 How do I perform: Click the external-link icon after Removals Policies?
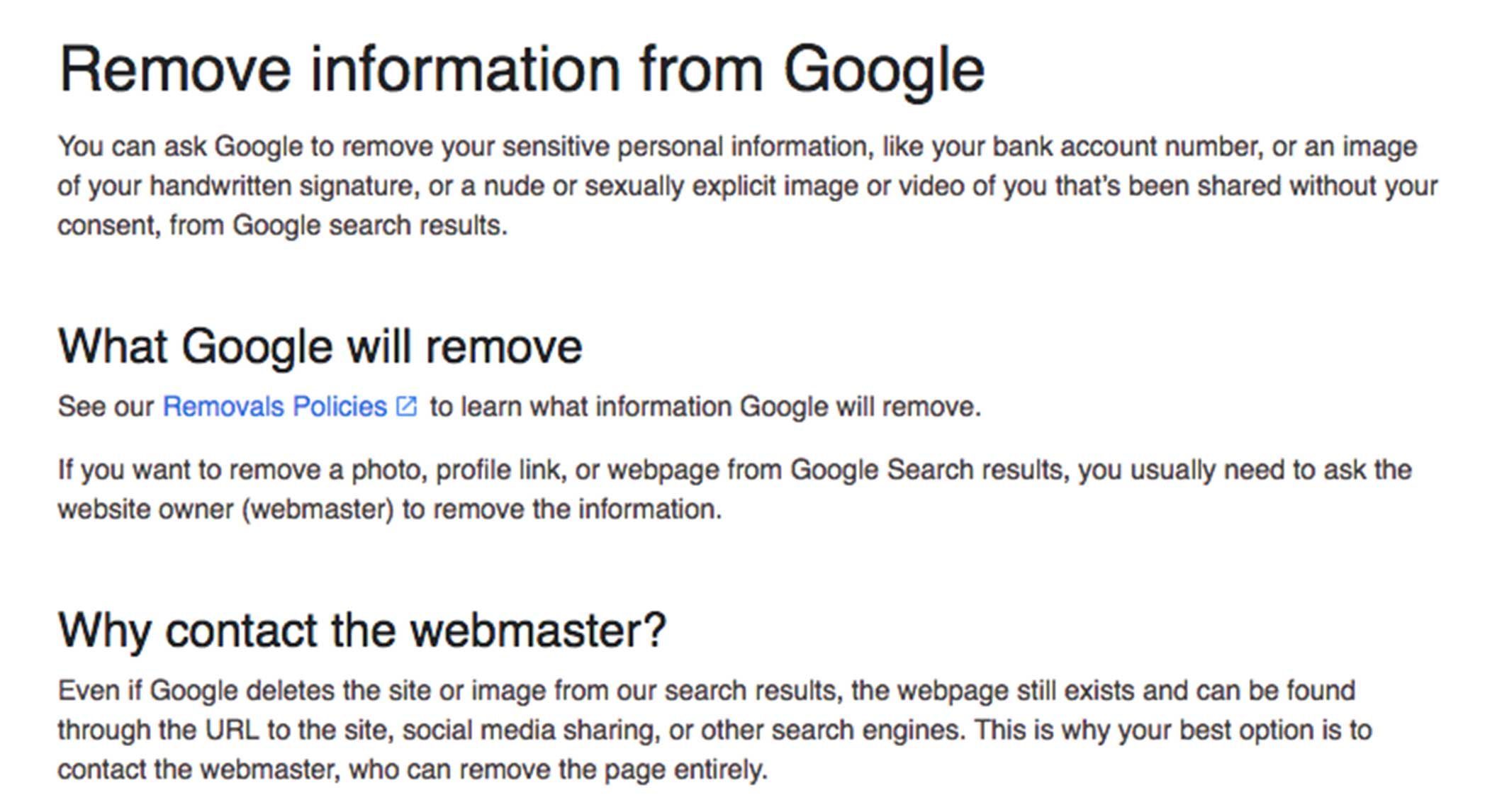[407, 407]
